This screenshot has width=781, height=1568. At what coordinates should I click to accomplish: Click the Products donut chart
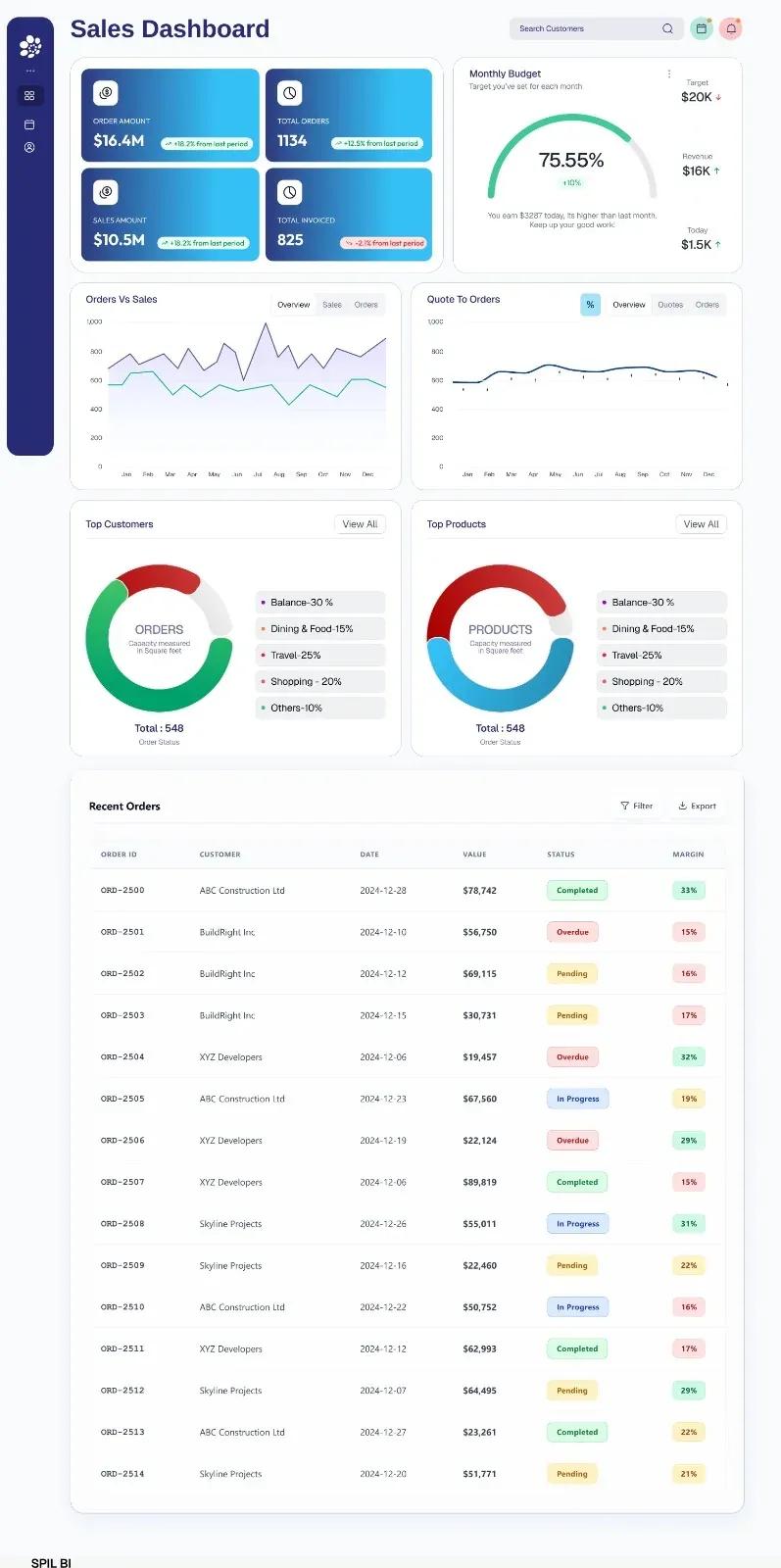pos(500,638)
